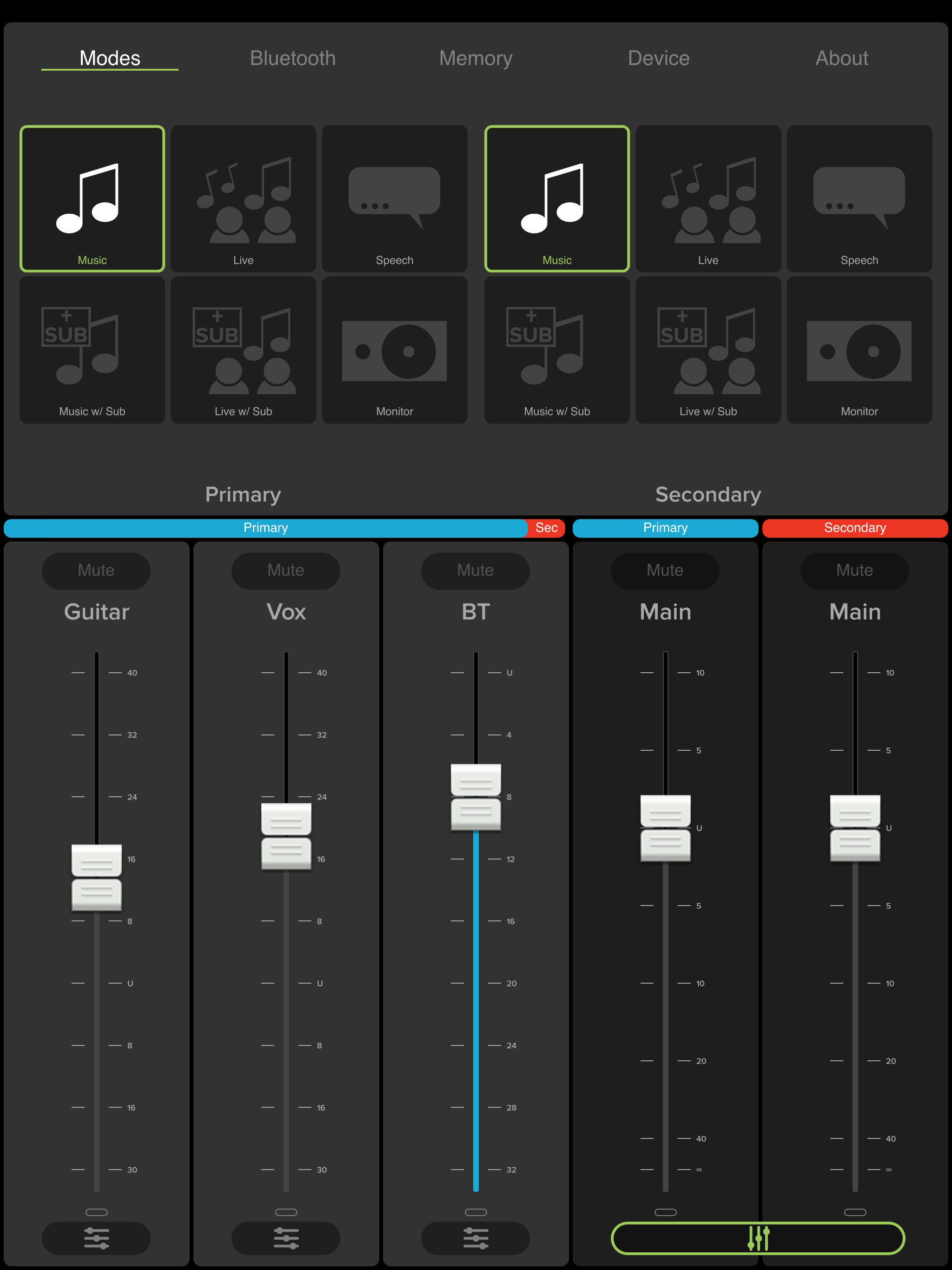Toggle the mixer view green faders button
Viewport: 952px width, 1270px height.
click(x=758, y=1238)
